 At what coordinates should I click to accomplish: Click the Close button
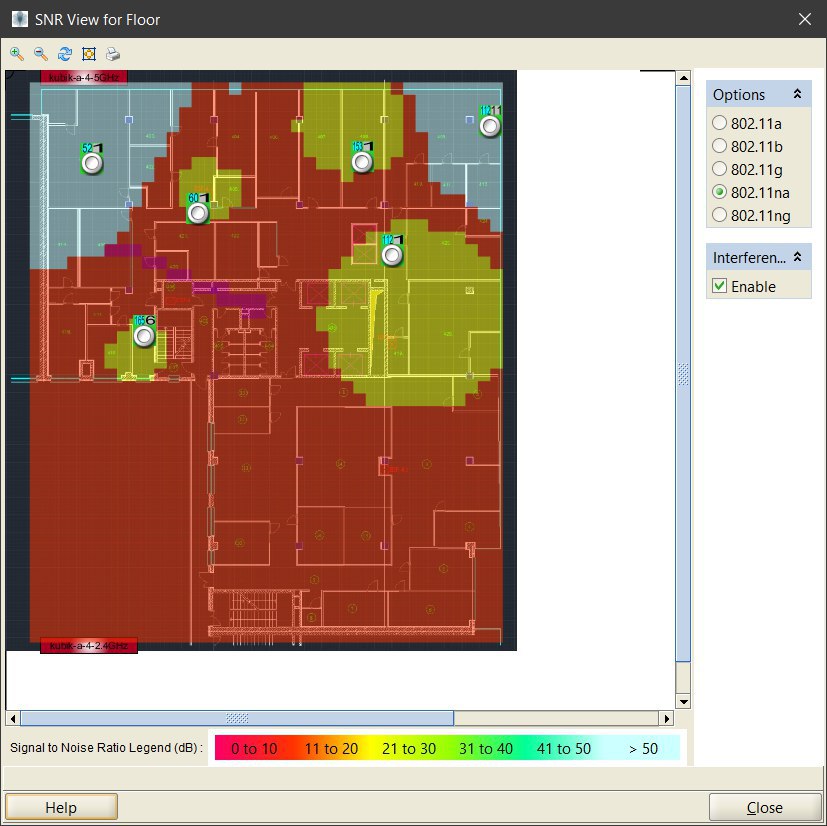pos(764,808)
